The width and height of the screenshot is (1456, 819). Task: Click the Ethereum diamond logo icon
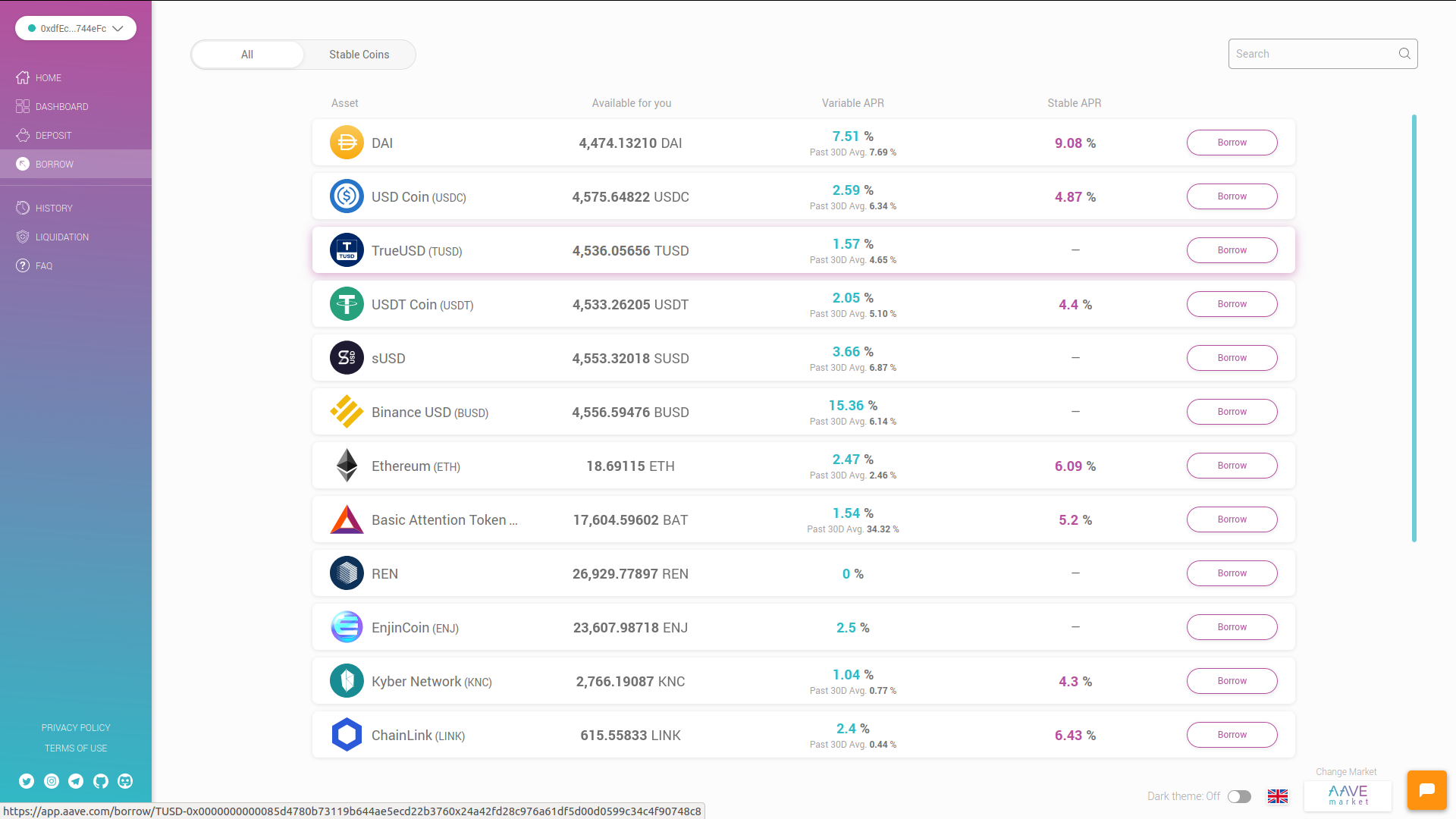click(x=347, y=466)
